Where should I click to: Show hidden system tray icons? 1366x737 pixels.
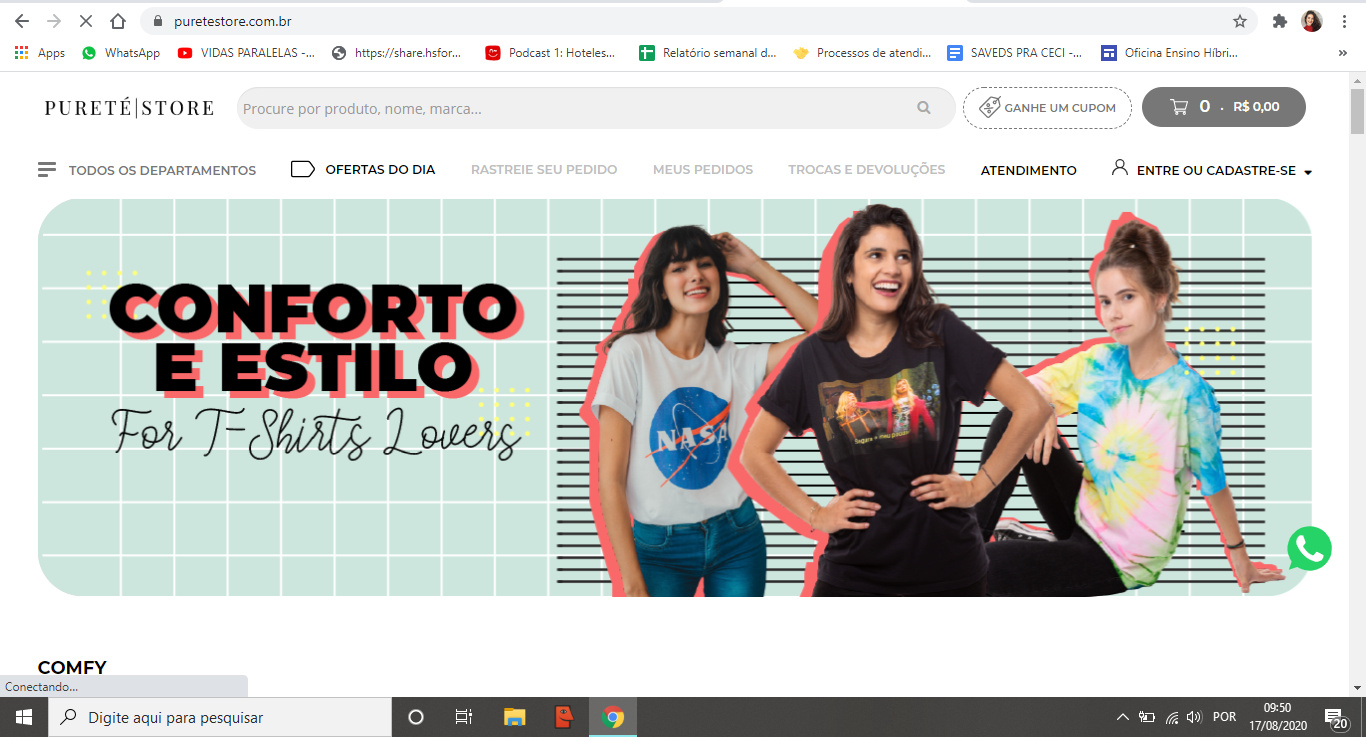point(1123,717)
